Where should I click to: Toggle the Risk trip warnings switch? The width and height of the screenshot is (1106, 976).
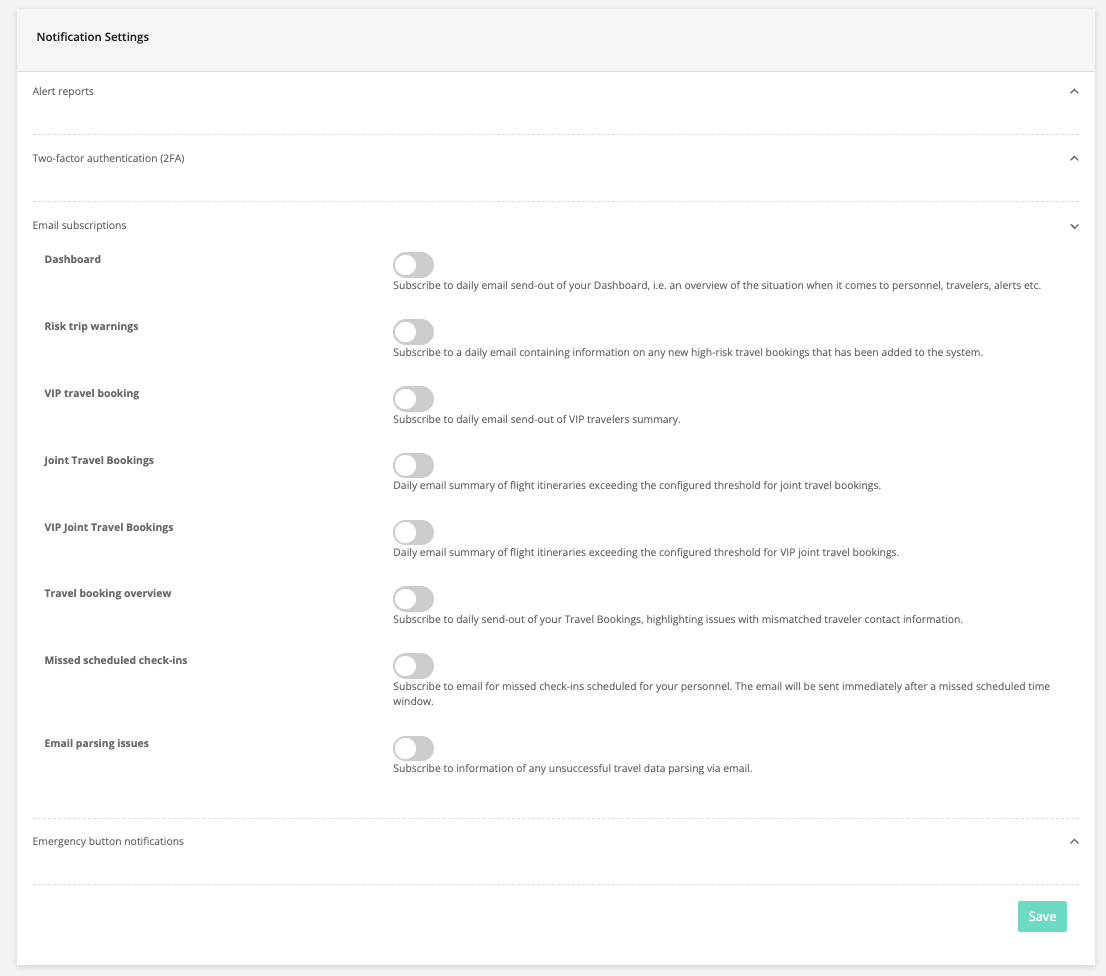tap(413, 331)
